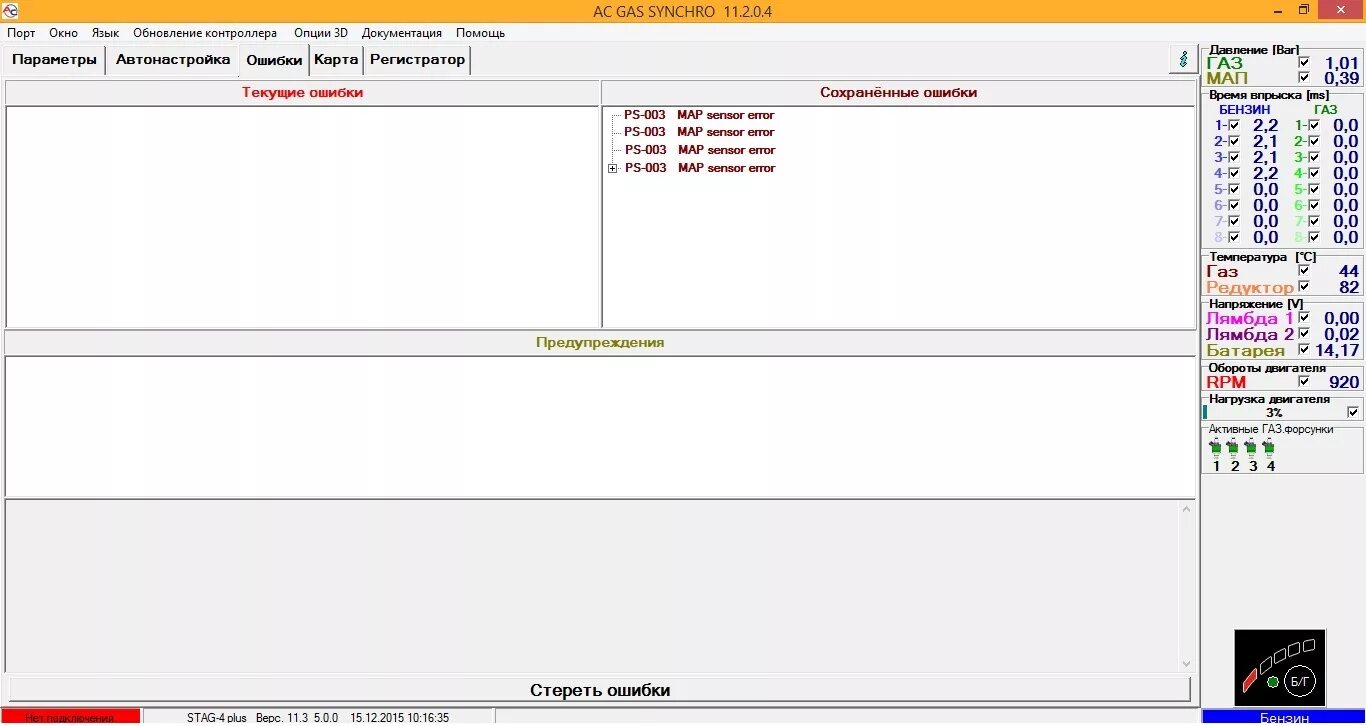Open the Помощь menu
The width and height of the screenshot is (1366, 726).
tap(481, 33)
